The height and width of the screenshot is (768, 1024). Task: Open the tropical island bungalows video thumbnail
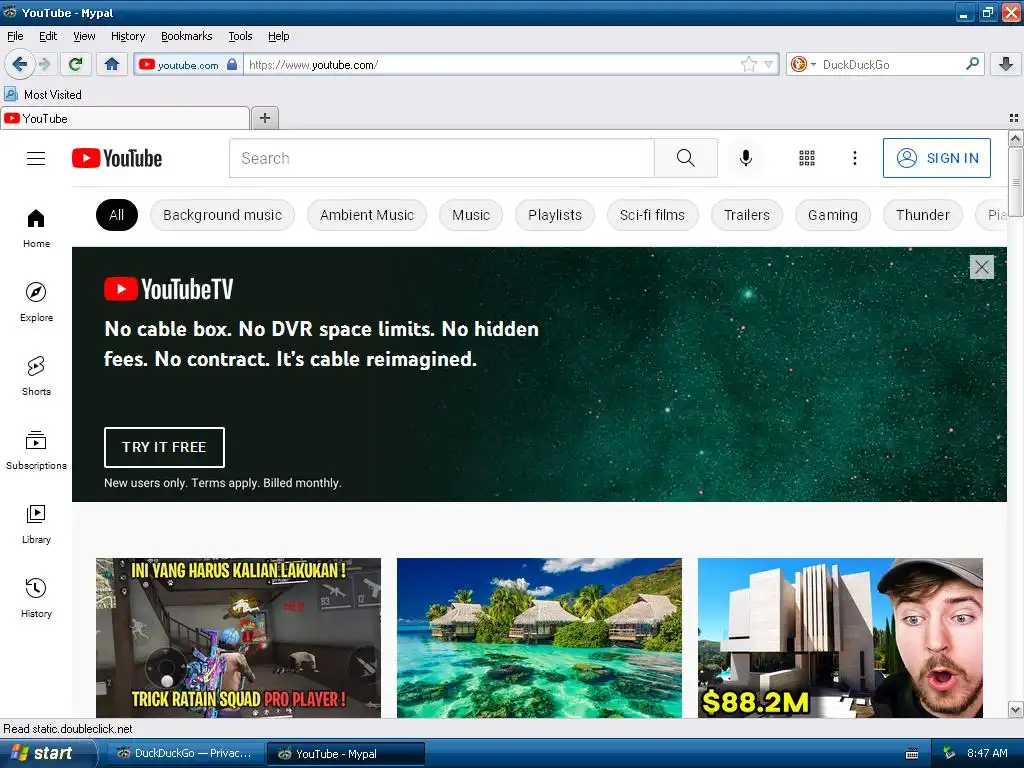coord(539,638)
